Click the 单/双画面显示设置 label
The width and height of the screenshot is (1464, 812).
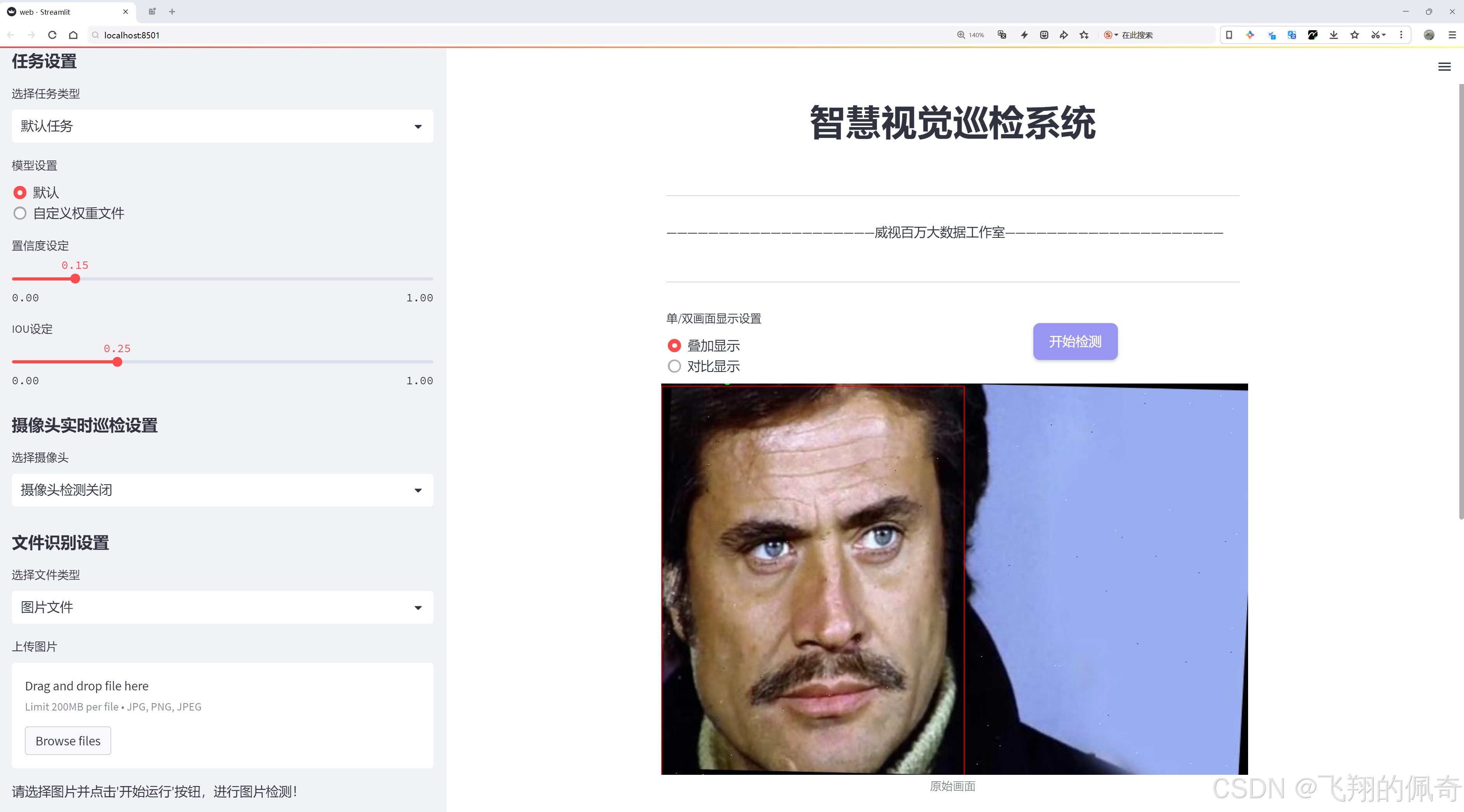coord(714,318)
